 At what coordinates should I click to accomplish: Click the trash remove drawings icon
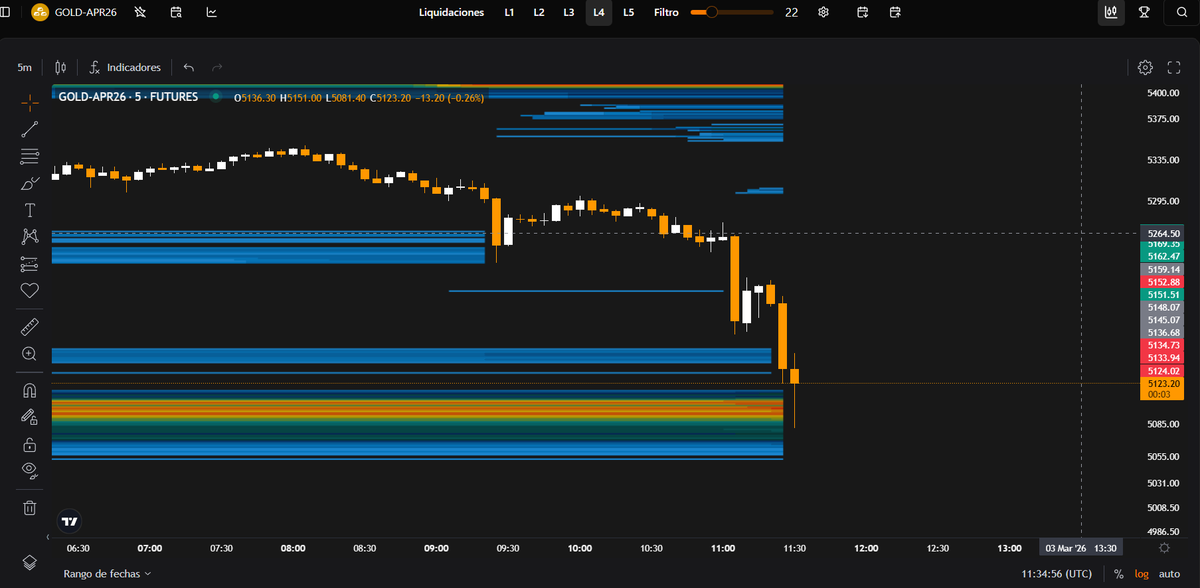(30, 507)
